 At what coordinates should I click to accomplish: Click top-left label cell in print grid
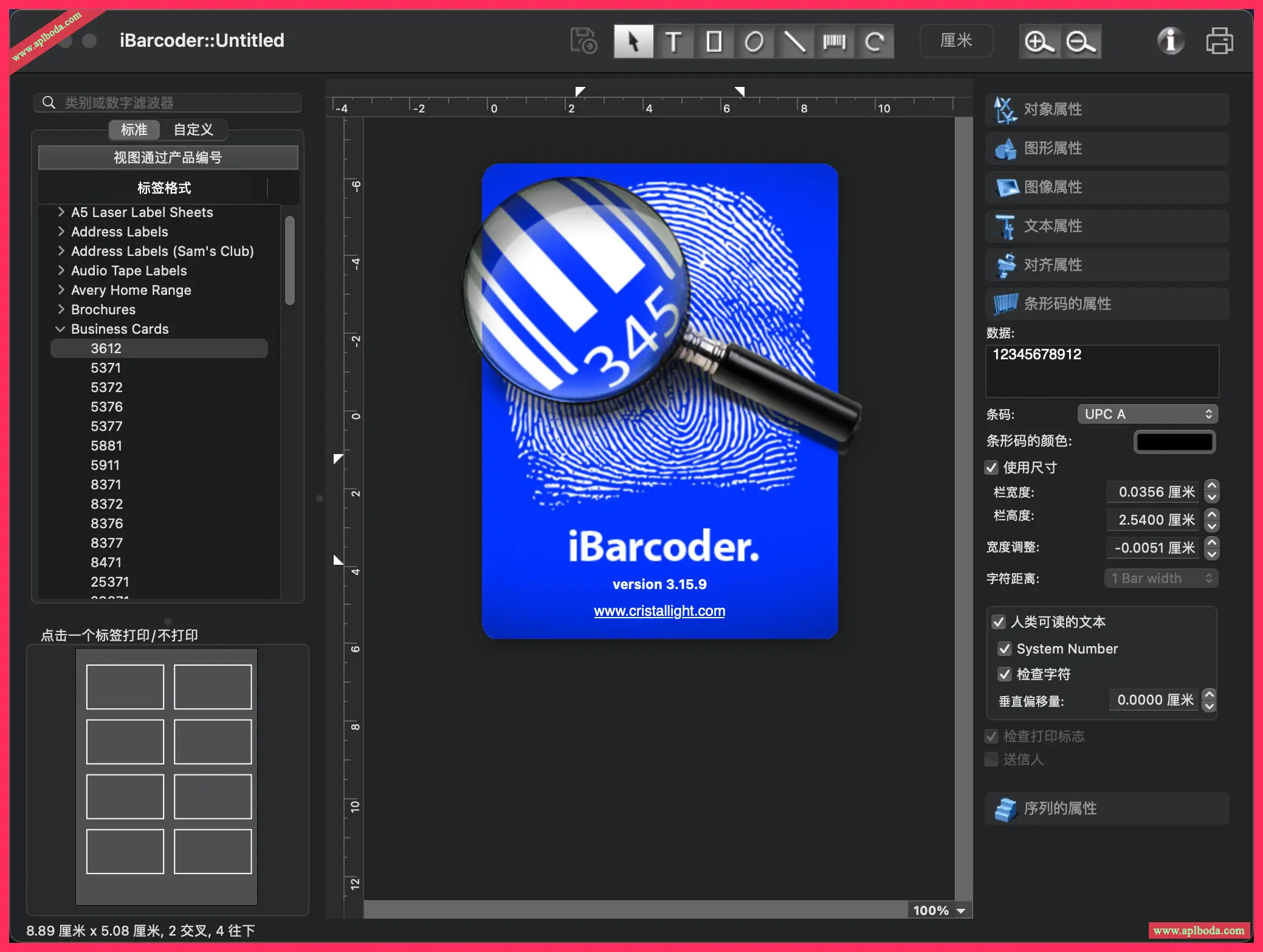(125, 687)
